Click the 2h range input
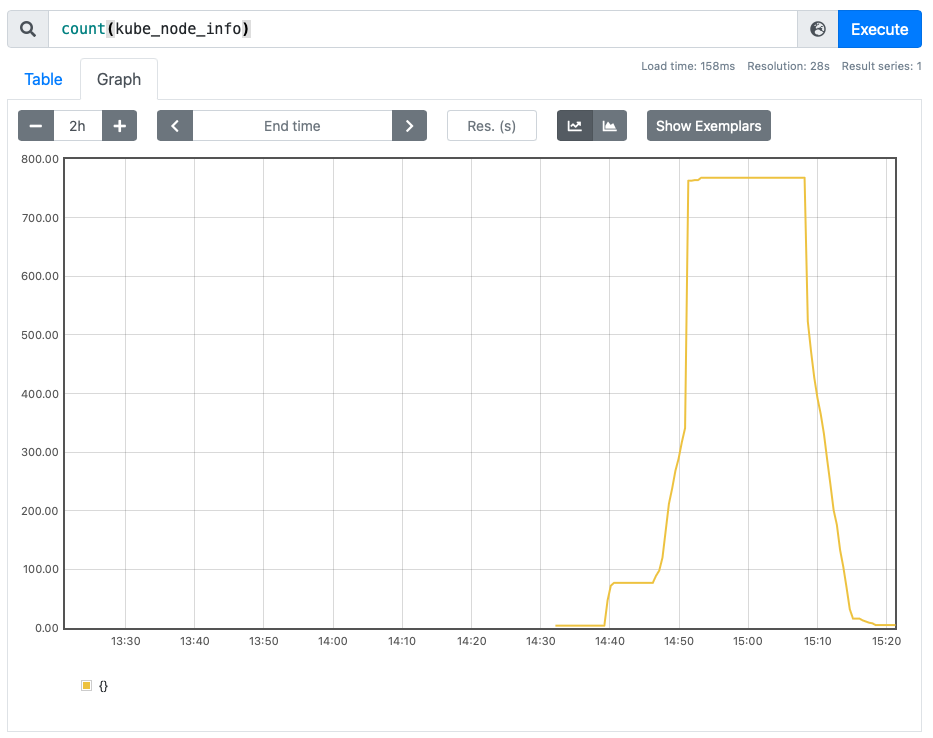The image size is (933, 738). [x=77, y=126]
